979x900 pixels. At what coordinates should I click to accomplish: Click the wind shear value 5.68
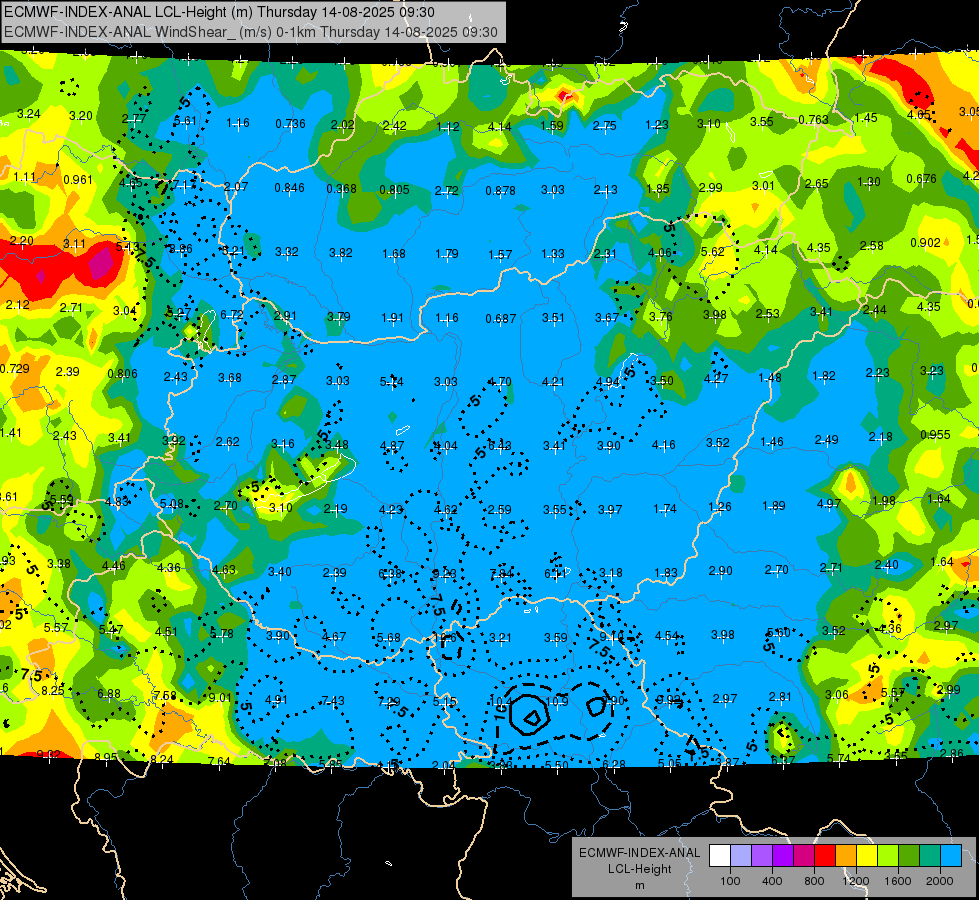389,638
